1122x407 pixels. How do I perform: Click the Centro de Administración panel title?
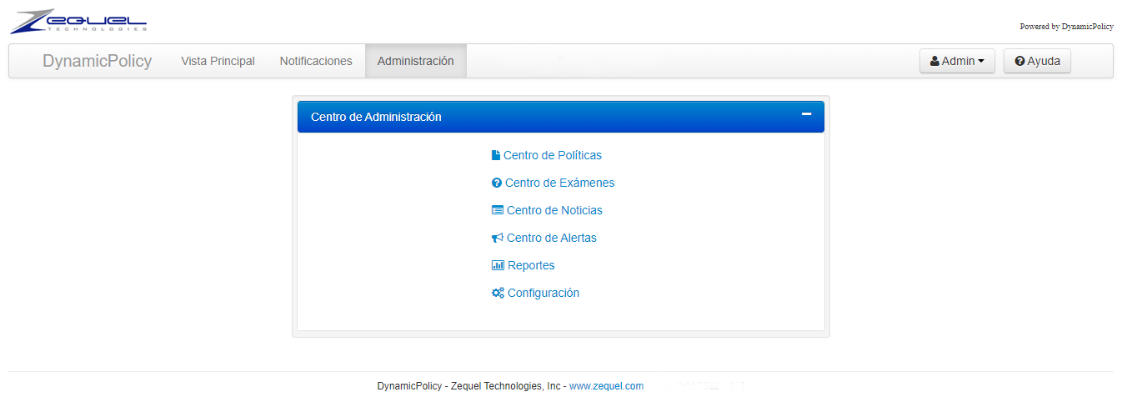click(x=376, y=117)
